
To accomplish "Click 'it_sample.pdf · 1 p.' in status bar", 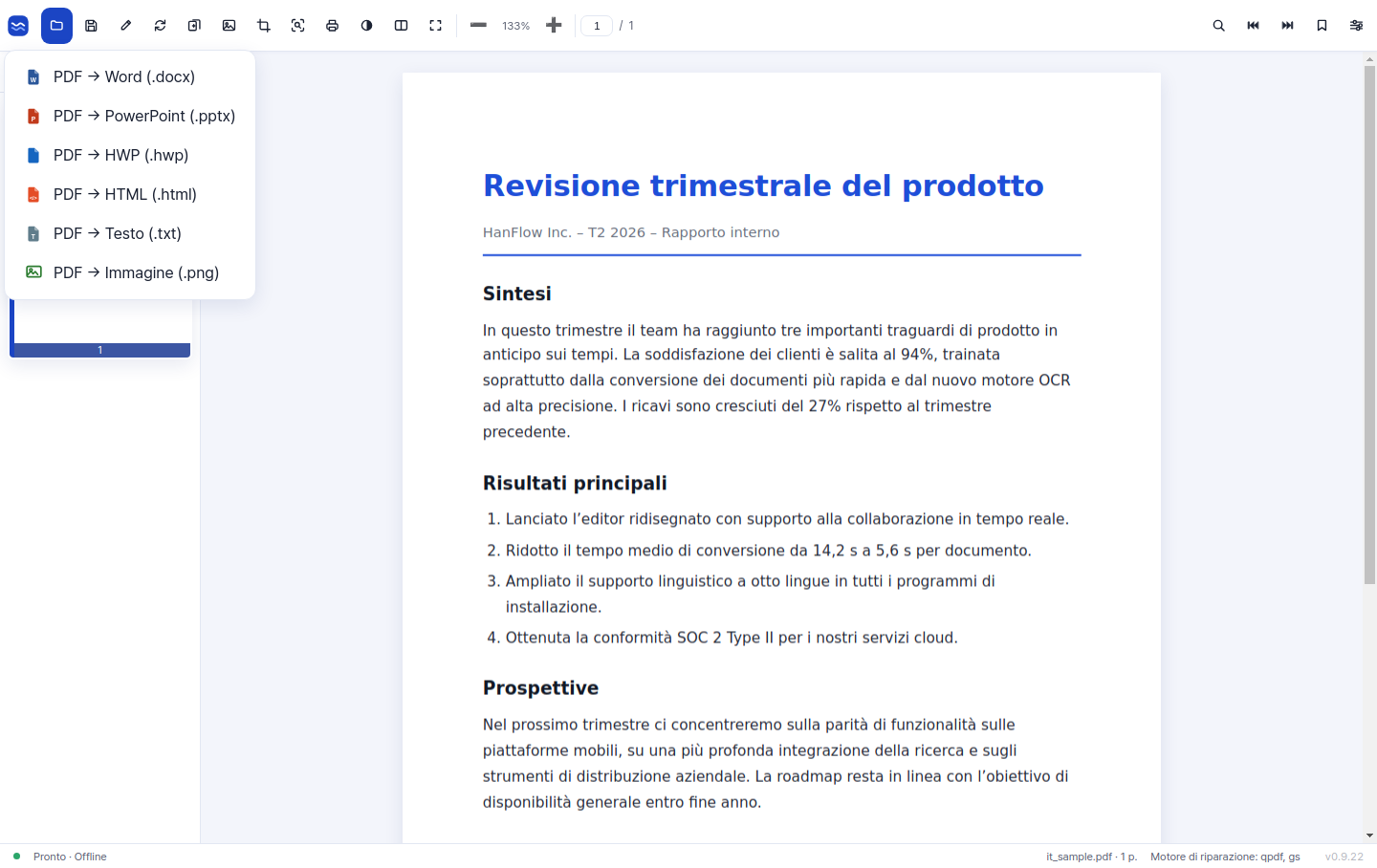I will [1091, 857].
